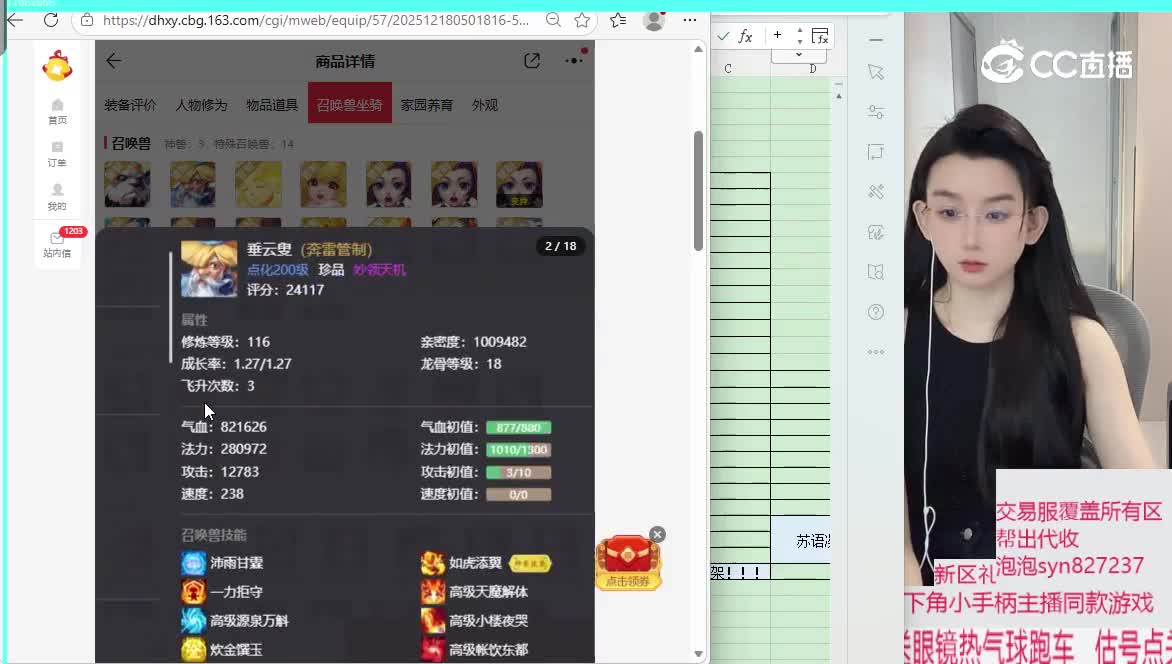The image size is (1172, 664).
Task: Open 订单 in the sidebar
Action: coord(58,155)
